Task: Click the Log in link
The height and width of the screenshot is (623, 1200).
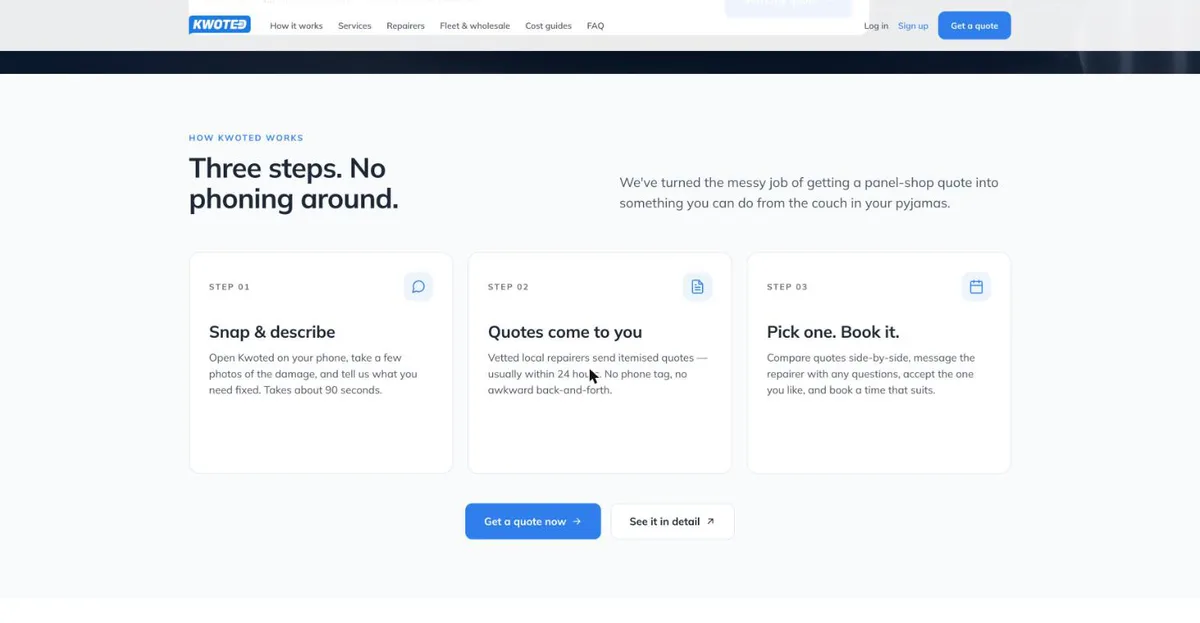Action: coord(876,26)
